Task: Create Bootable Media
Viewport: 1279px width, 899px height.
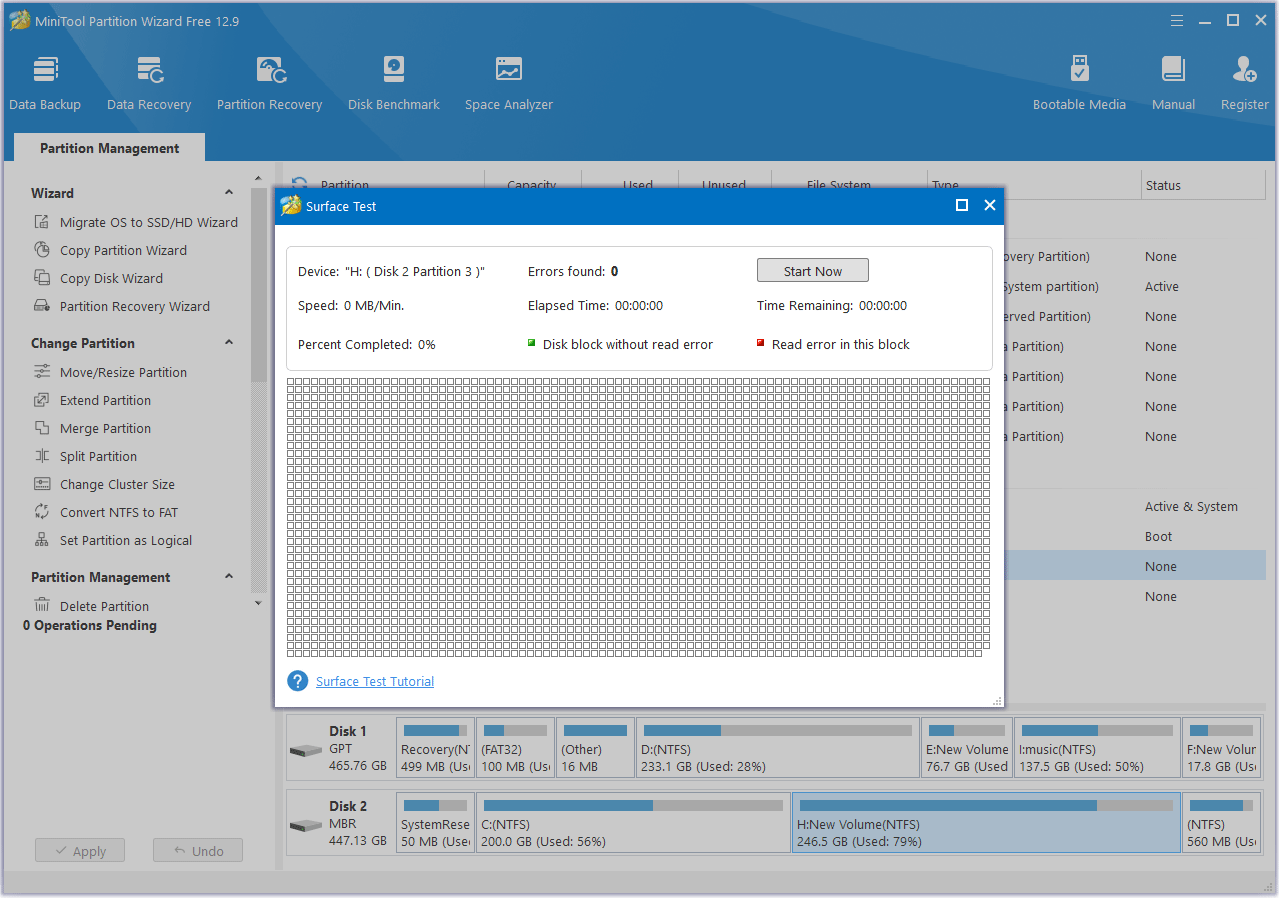Action: pyautogui.click(x=1079, y=84)
